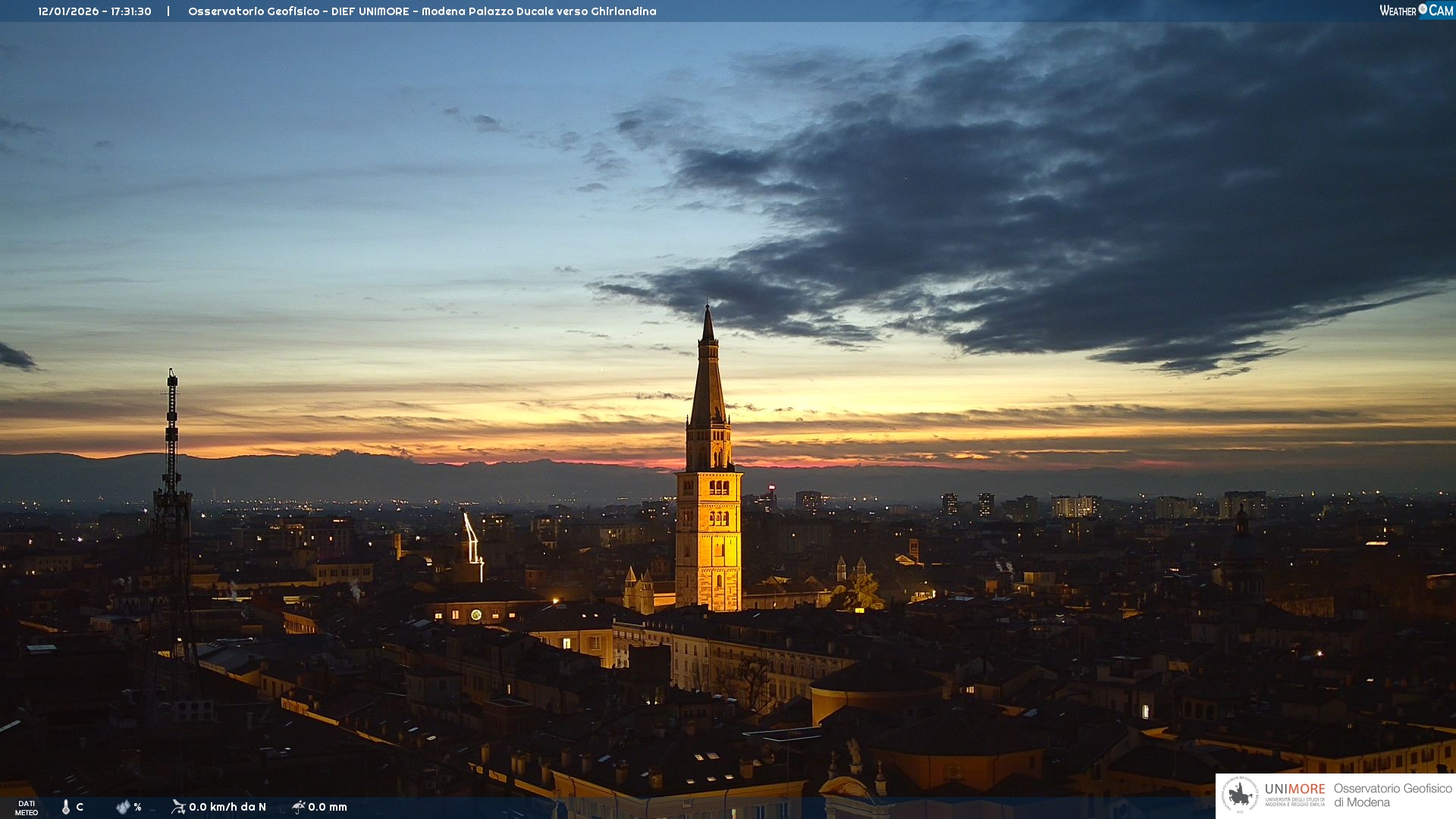Click the humidity percent symbol
Viewport: 1456px width, 819px height.
(138, 807)
